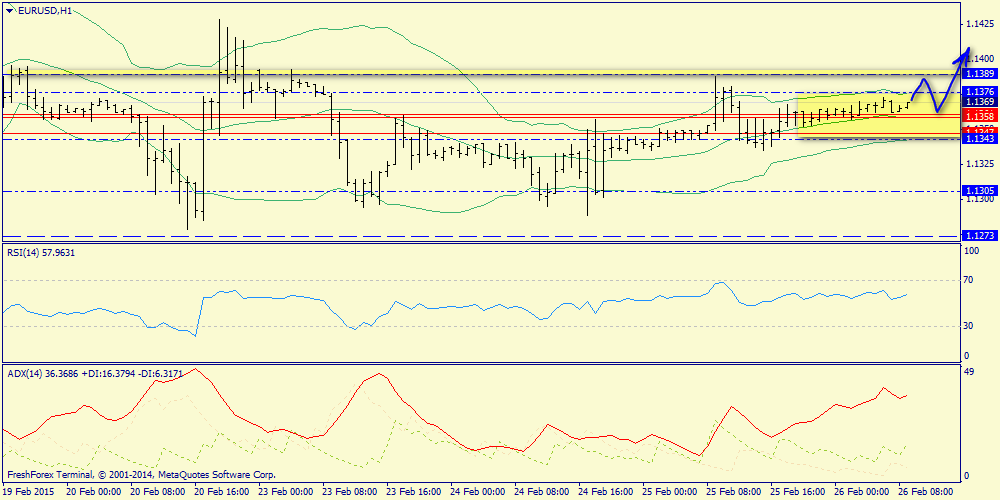Screen dimensions: 1000x500
Task: Click the 1.1369 current price tag
Action: (979, 102)
